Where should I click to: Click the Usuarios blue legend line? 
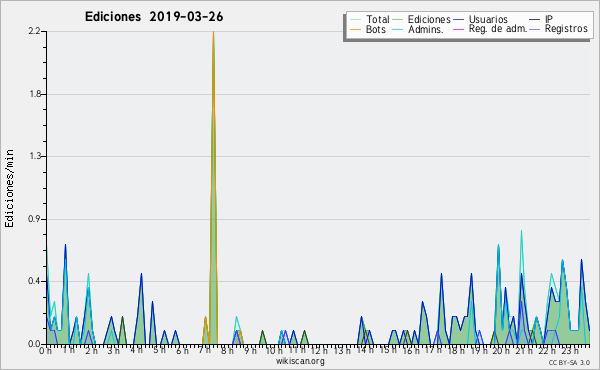(x=458, y=20)
